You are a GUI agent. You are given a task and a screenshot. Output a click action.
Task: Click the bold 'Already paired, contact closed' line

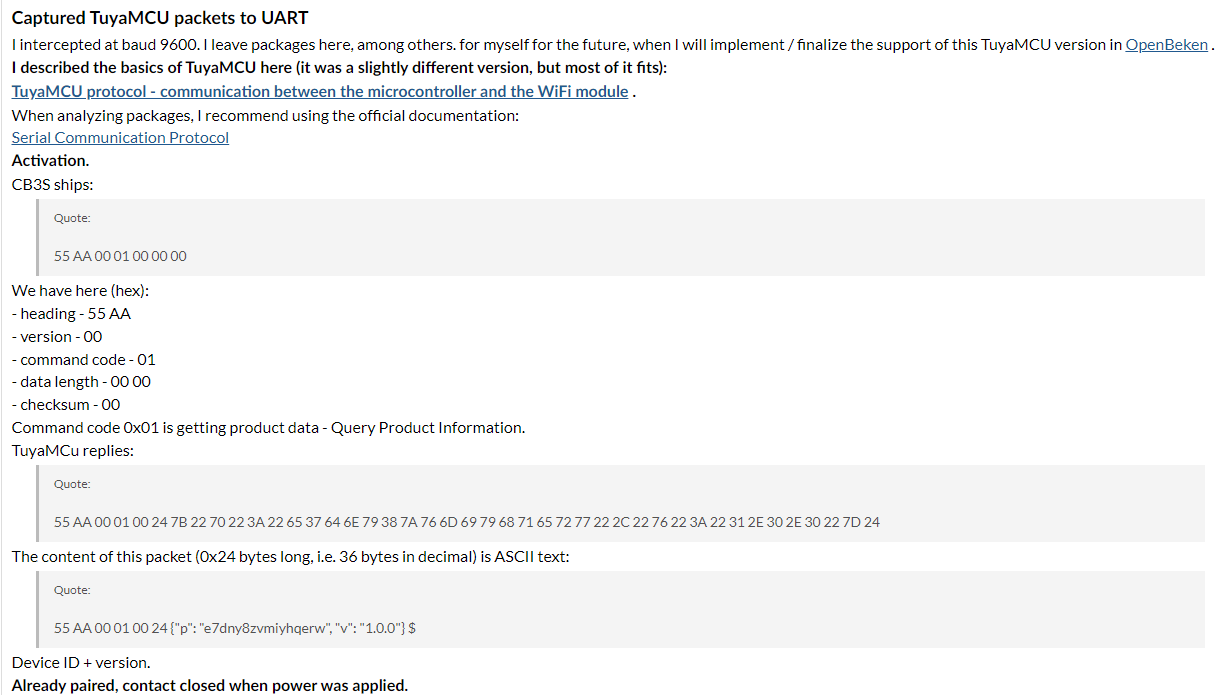210,686
